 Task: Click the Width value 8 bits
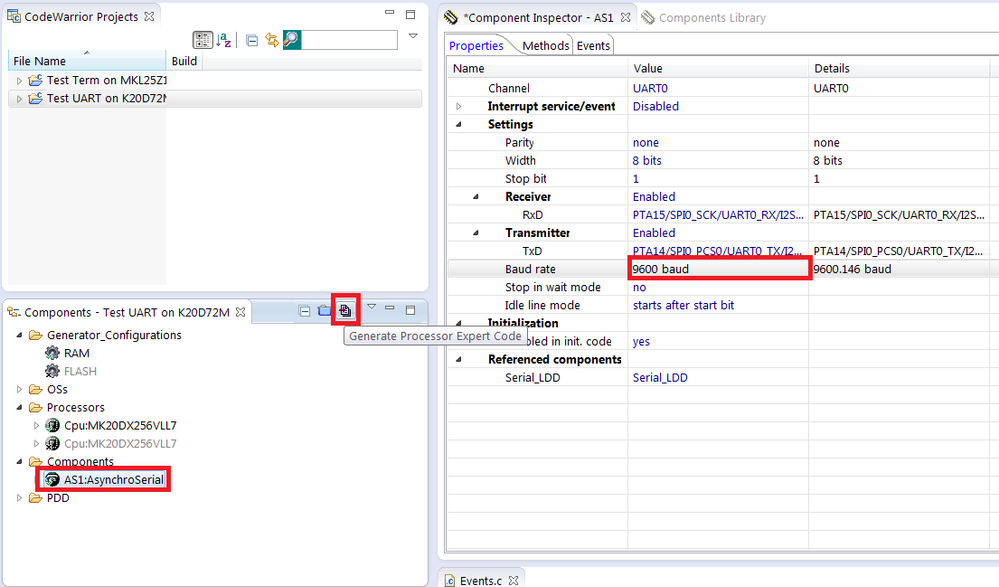coord(647,161)
